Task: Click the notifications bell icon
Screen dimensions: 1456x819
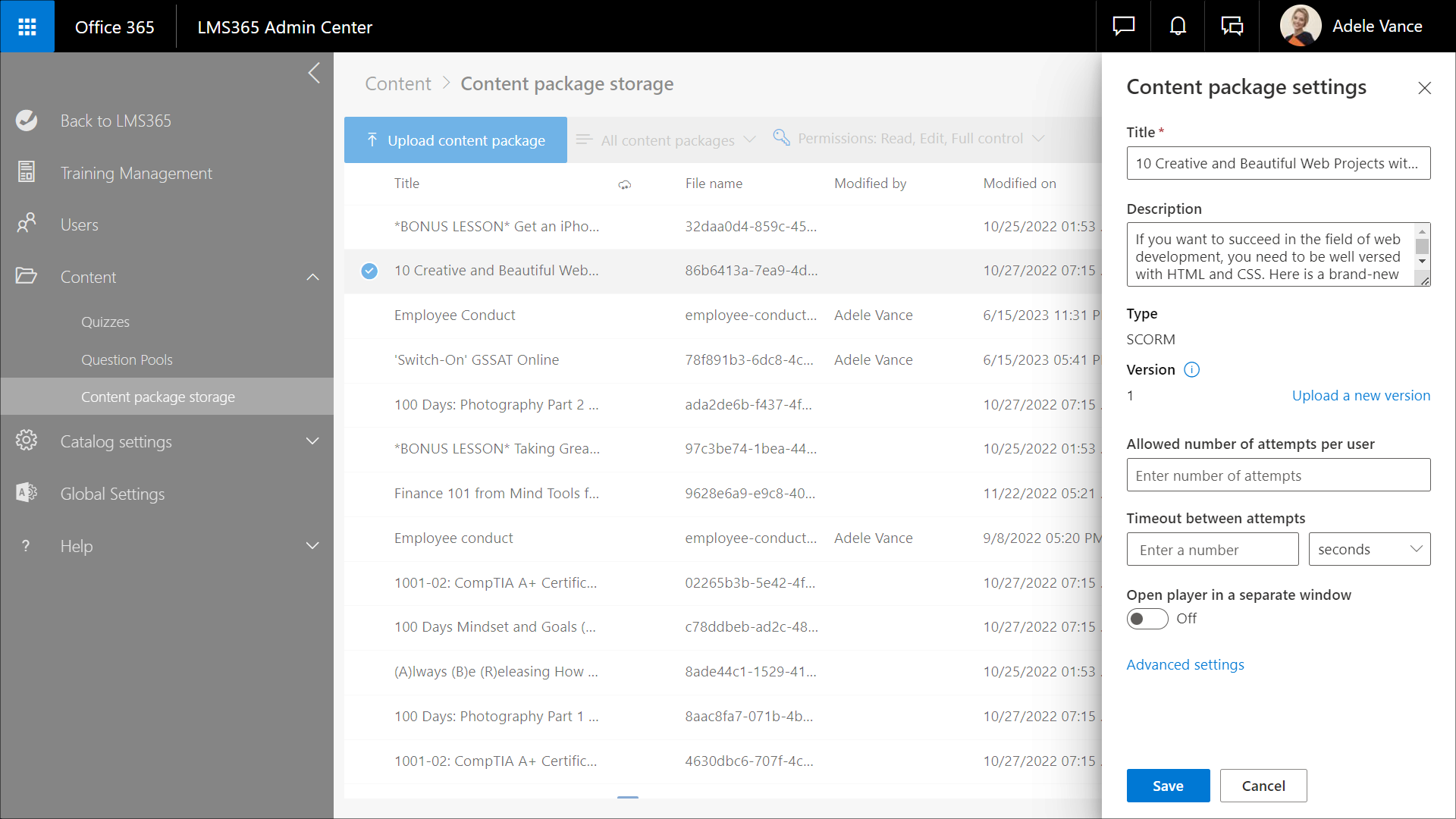Action: (x=1178, y=27)
